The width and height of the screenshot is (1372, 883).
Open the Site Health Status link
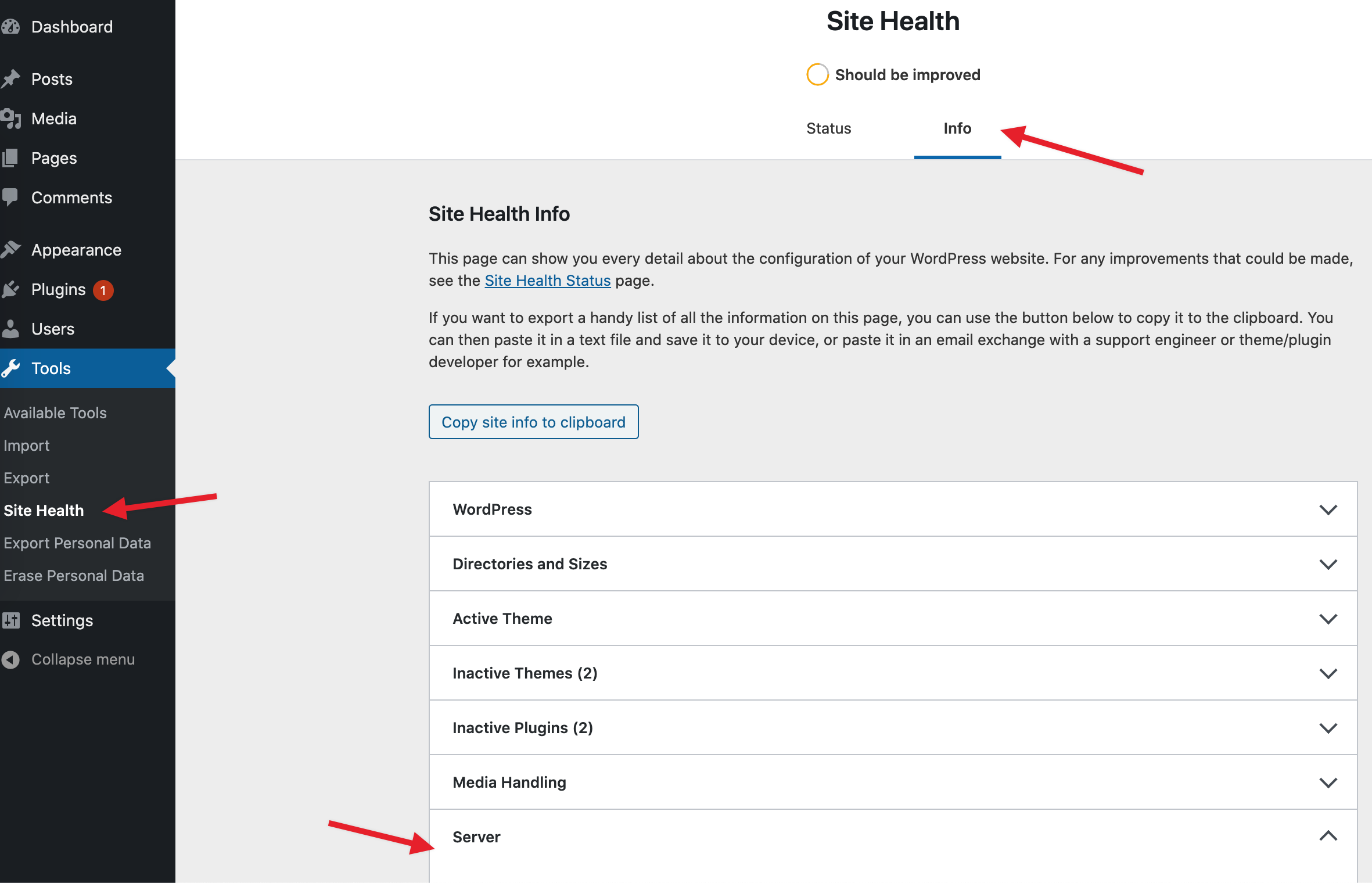[x=547, y=281]
